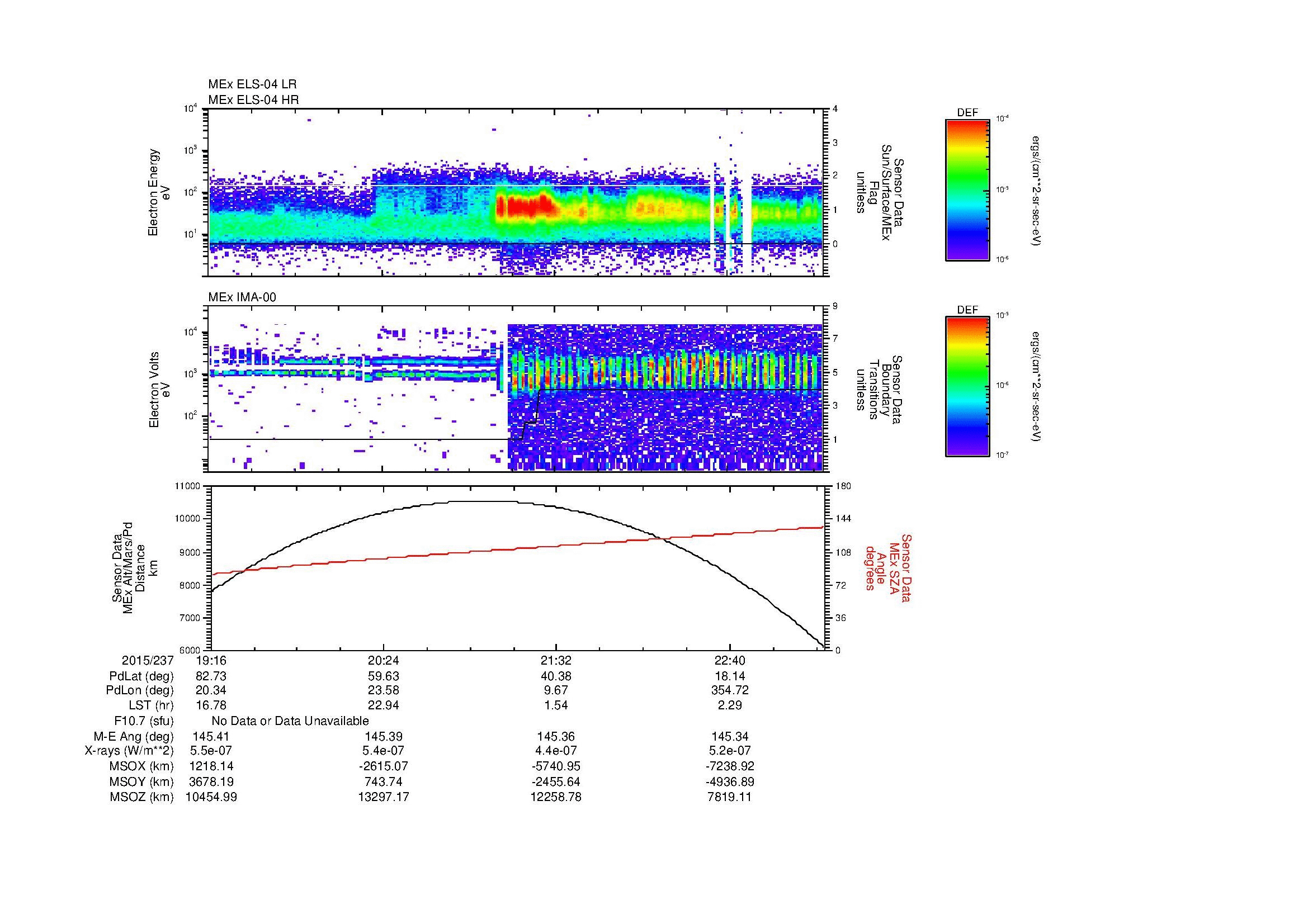Click the X-rays value '5.5e-07'

coord(211,751)
